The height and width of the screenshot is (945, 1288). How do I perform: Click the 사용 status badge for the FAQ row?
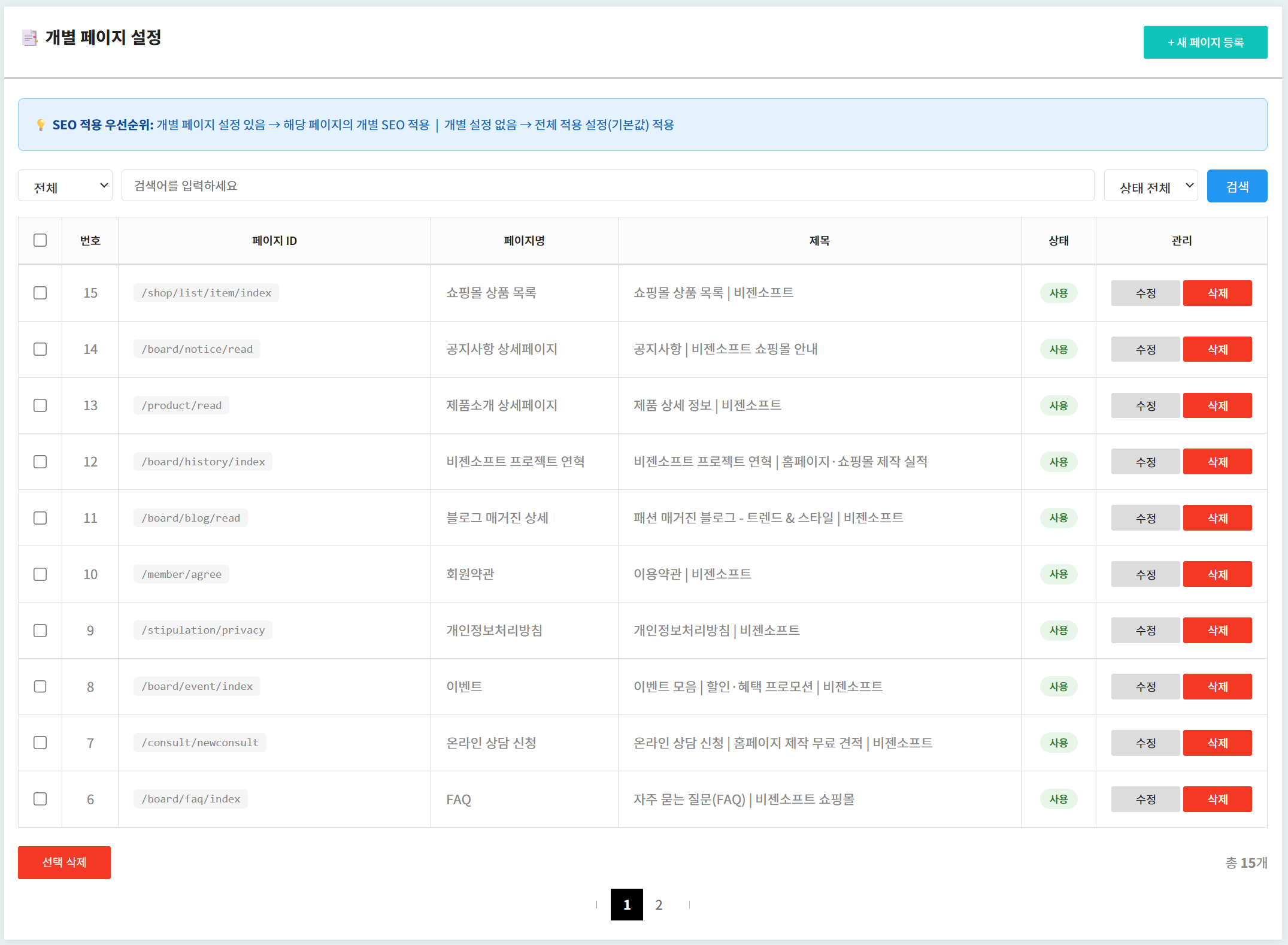point(1058,799)
